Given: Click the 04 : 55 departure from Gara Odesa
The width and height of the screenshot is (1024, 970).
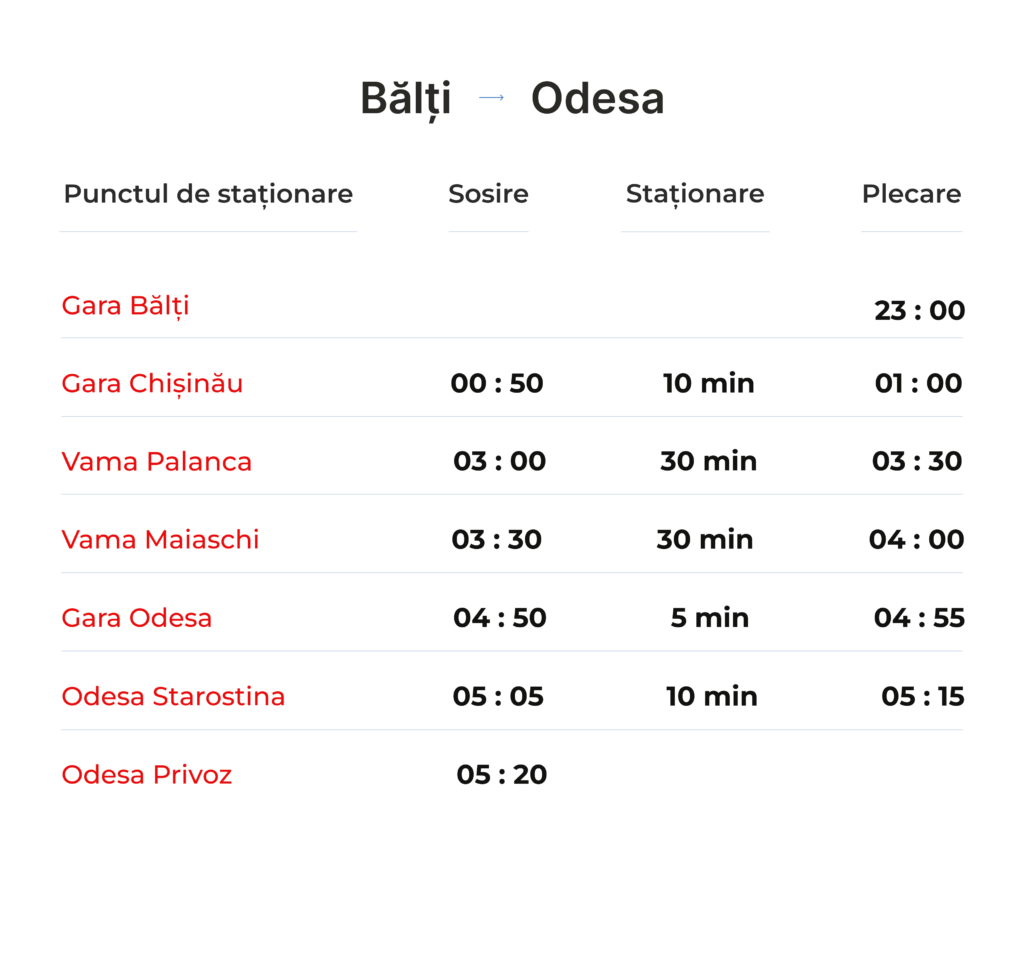Looking at the screenshot, I should click(x=919, y=617).
